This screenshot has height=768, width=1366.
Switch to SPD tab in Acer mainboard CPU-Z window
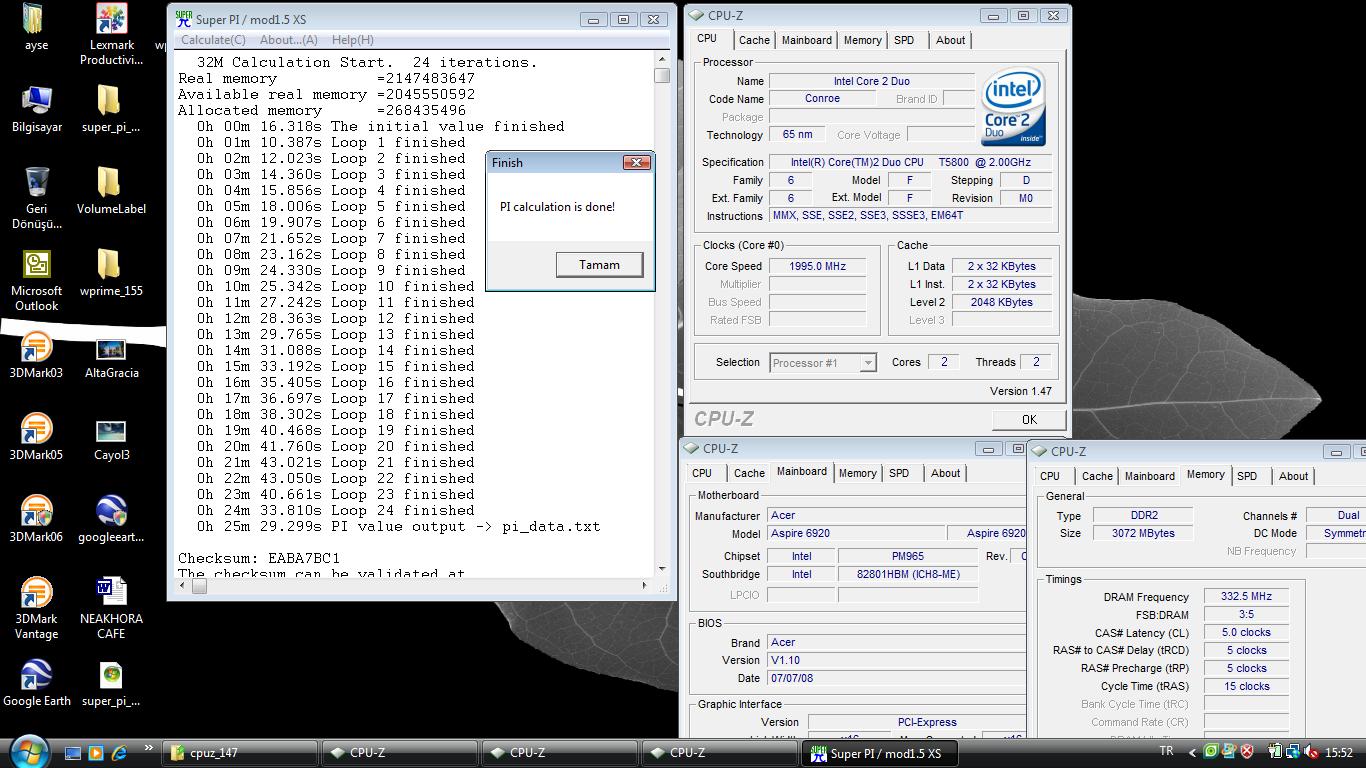tap(899, 474)
